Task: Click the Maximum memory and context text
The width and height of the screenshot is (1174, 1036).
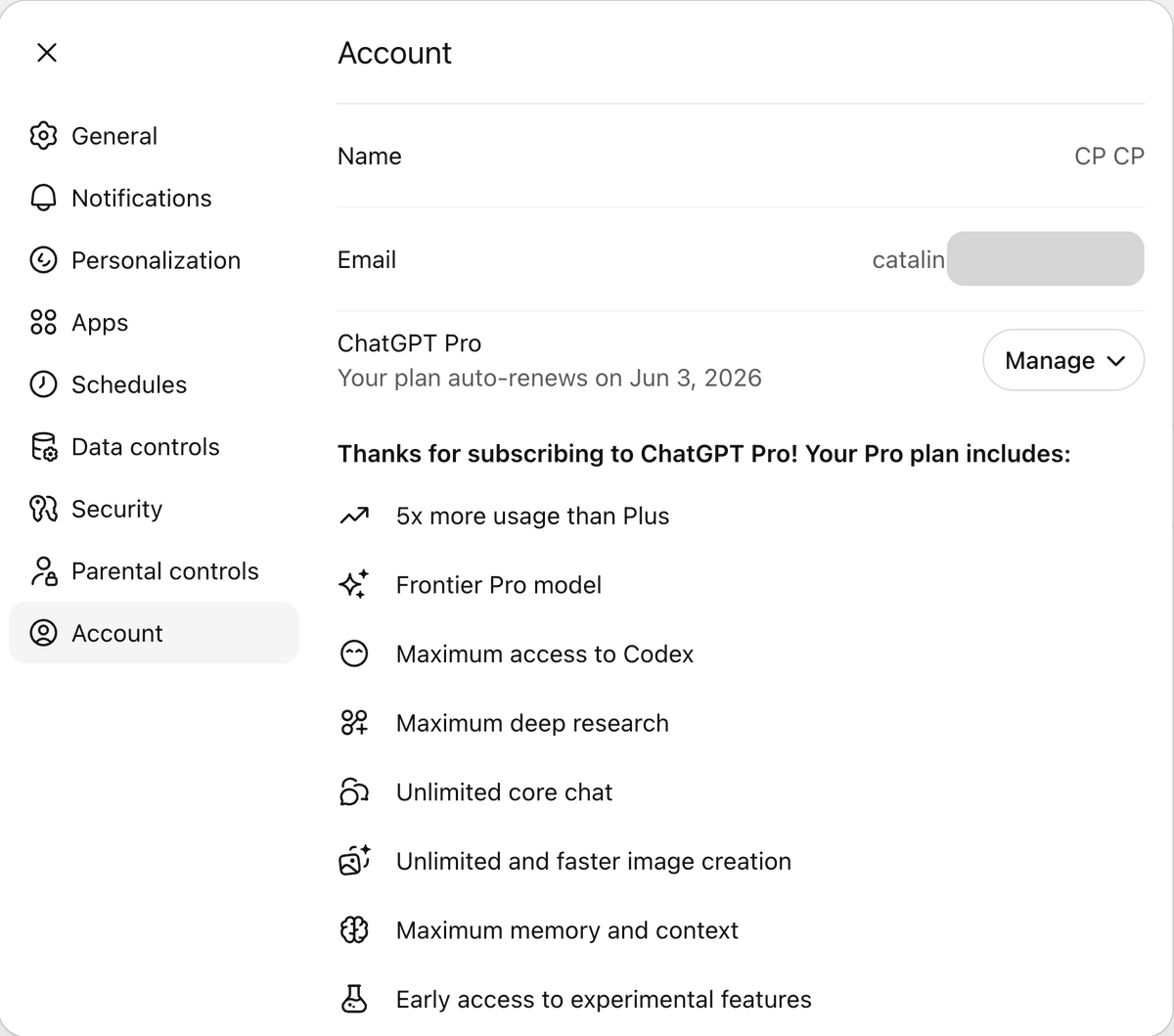Action: tap(566, 930)
